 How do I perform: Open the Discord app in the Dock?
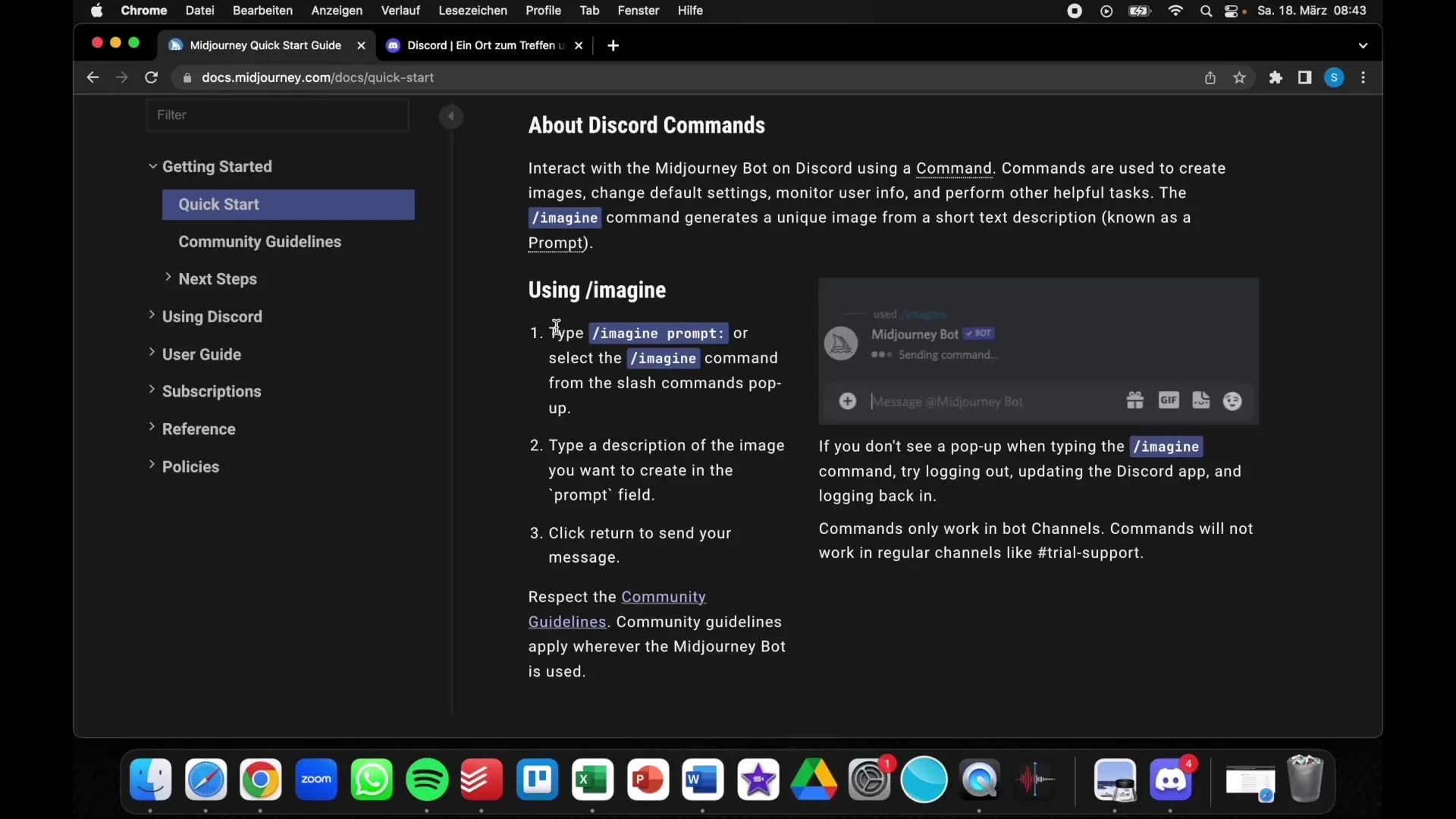click(1171, 780)
